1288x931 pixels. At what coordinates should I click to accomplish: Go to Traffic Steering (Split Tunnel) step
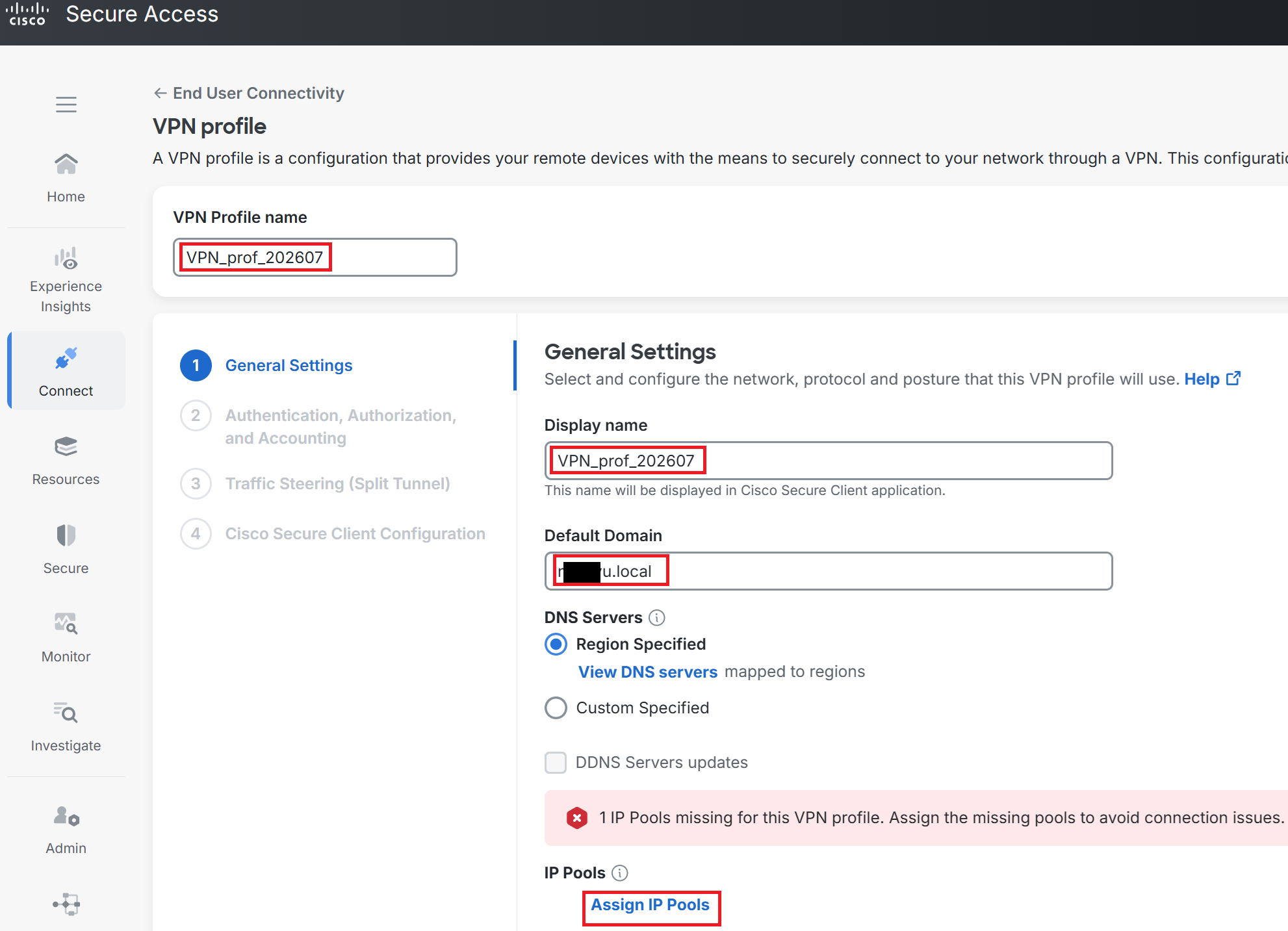click(x=337, y=484)
